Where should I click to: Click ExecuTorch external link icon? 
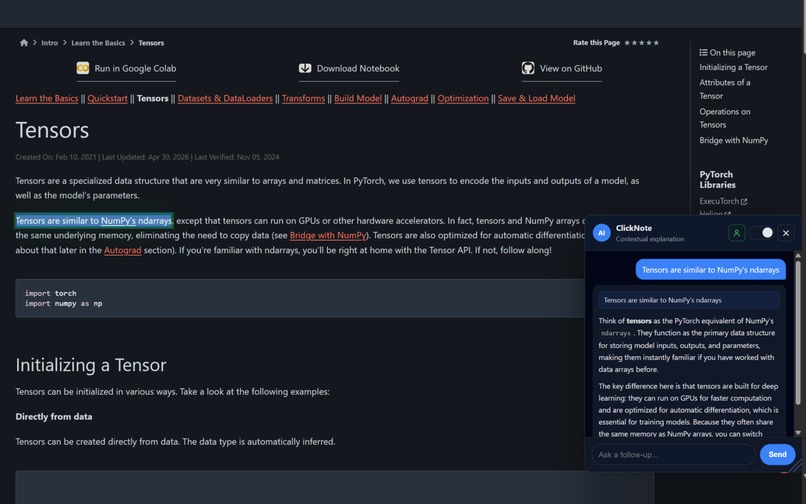click(744, 202)
